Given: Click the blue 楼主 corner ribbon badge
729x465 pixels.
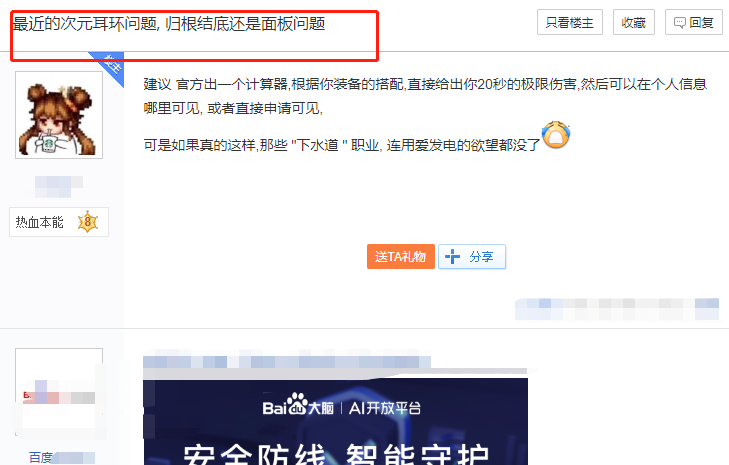Looking at the screenshot, I should [110, 65].
